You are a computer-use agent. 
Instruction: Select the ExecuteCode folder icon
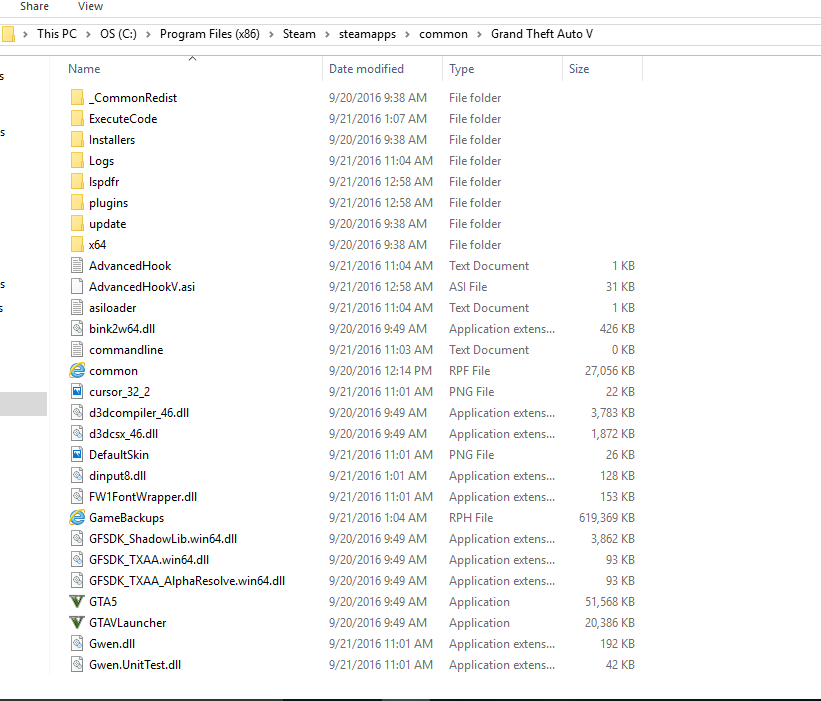pyautogui.click(x=77, y=118)
